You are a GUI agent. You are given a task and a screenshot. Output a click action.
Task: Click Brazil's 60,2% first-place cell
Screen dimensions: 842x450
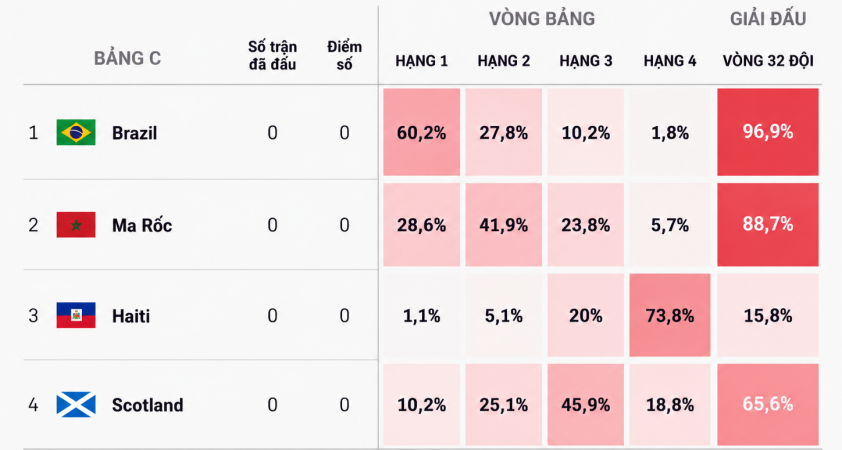coord(422,132)
